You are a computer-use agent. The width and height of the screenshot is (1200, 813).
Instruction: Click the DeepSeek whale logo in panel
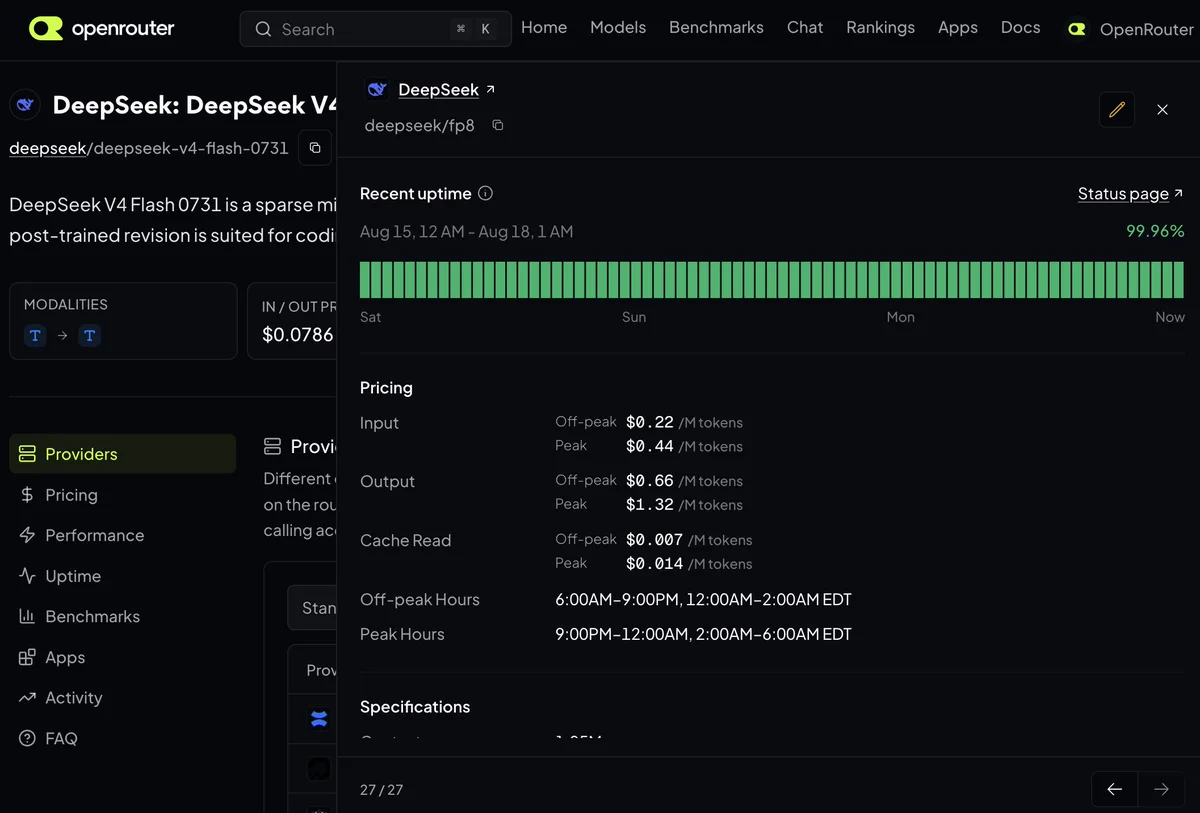377,90
